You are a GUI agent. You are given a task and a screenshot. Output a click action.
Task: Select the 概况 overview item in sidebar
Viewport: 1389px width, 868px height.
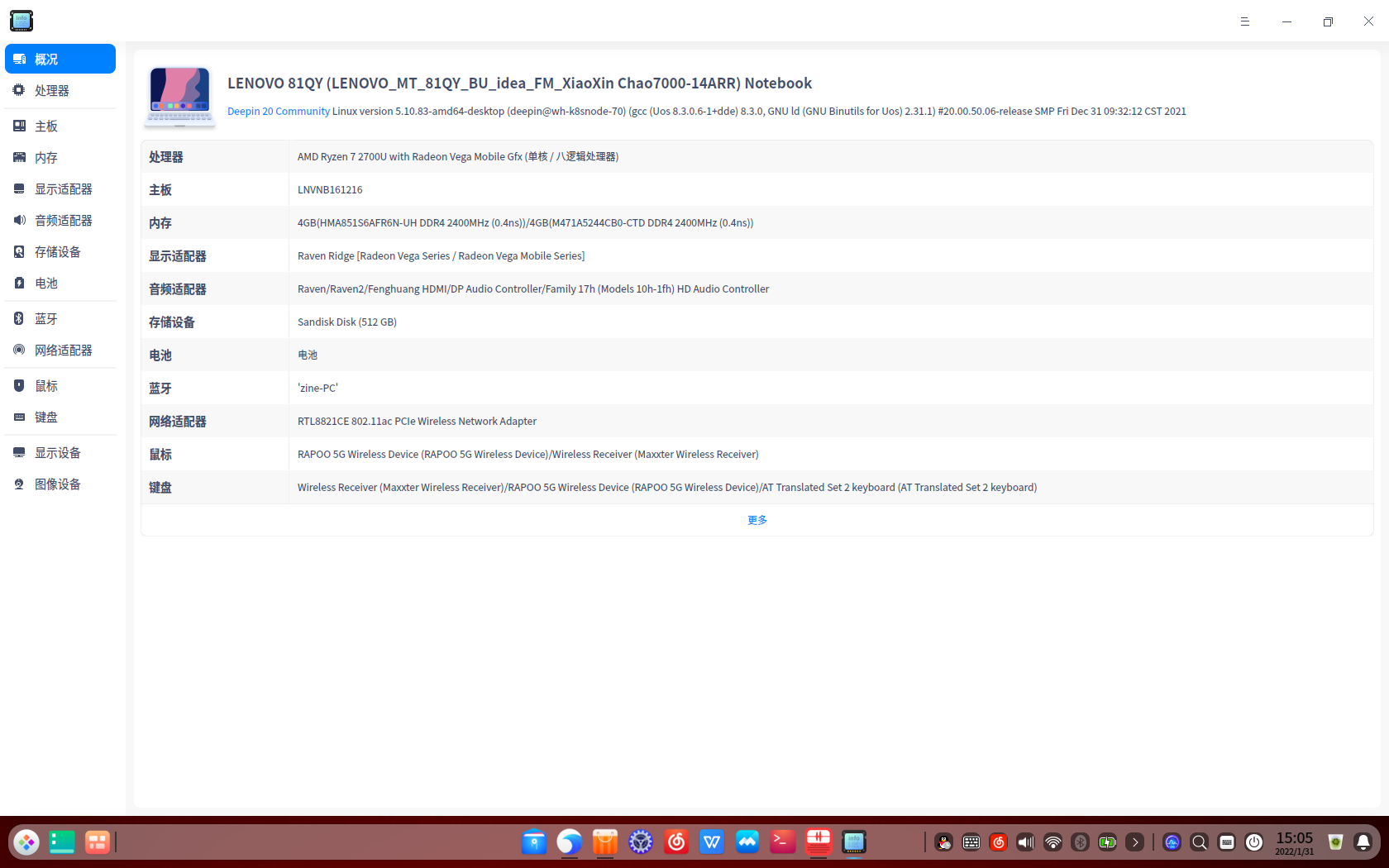pos(60,59)
